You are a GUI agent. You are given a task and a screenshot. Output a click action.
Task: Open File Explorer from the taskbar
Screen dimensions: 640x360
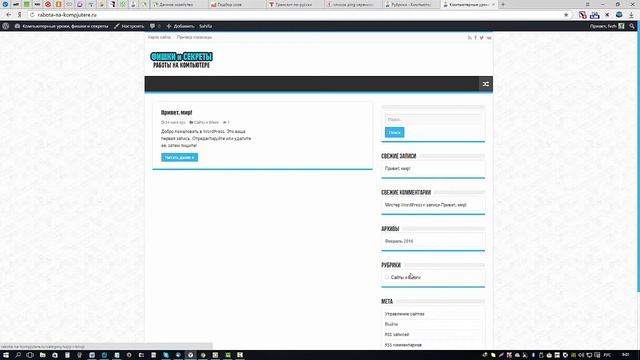click(x=42, y=355)
